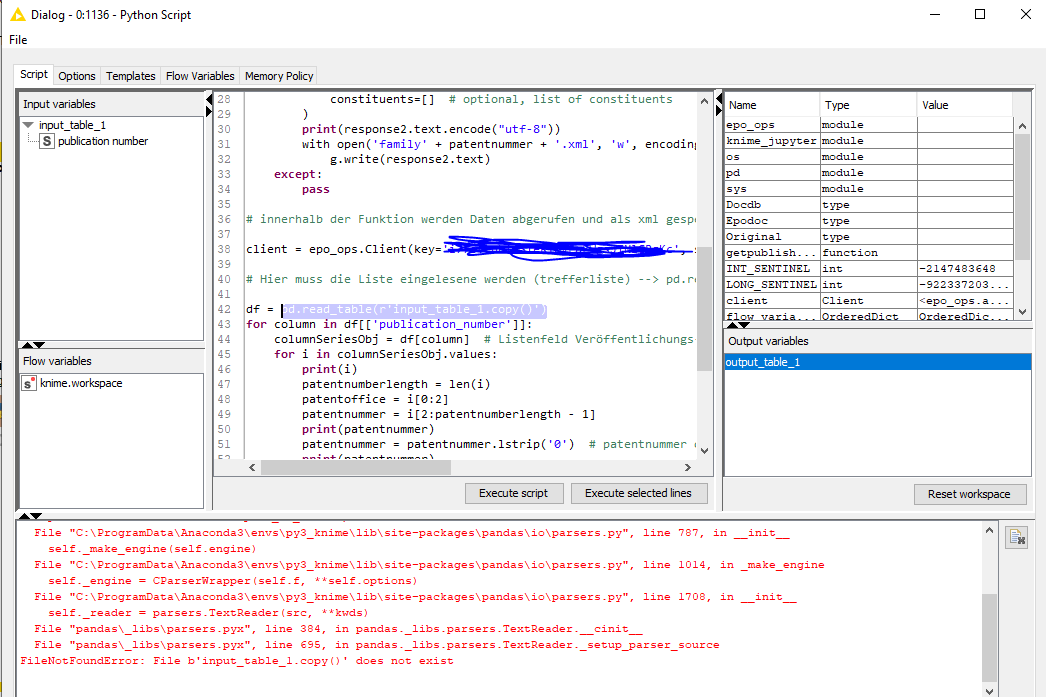Select the Original type row
Viewport: 1046px width, 697px height.
click(869, 237)
